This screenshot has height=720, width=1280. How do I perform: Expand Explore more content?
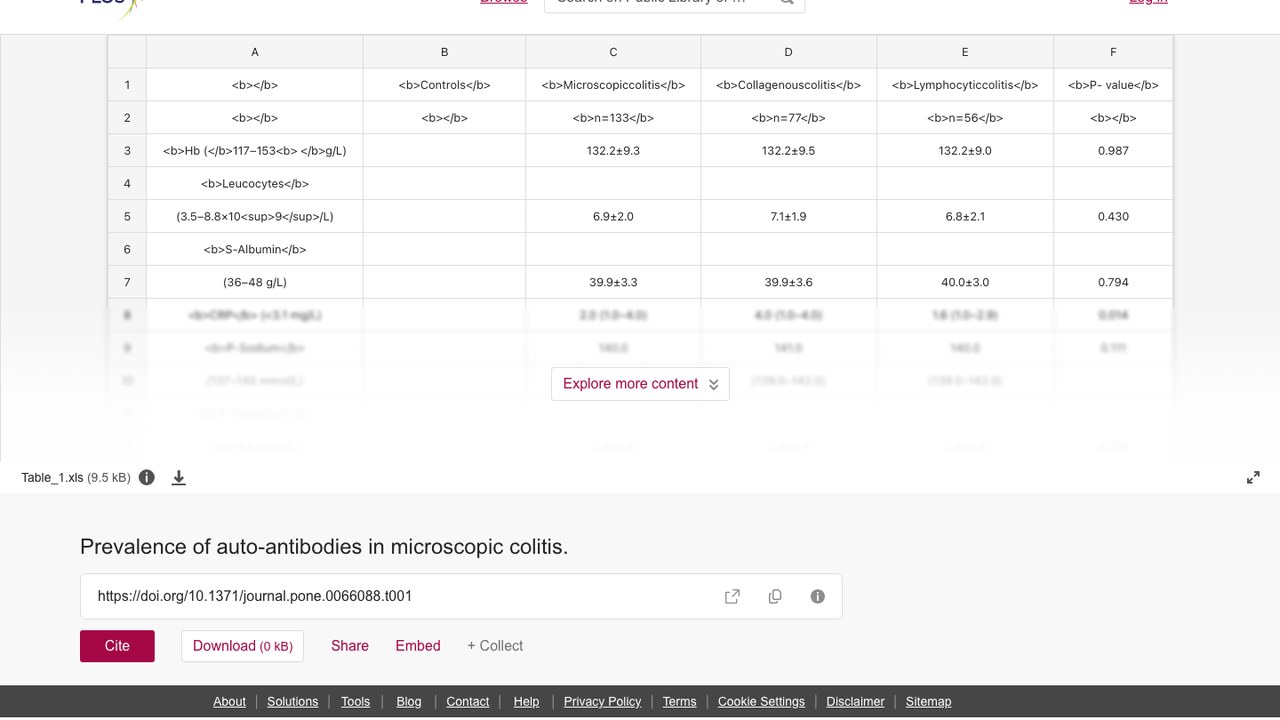640,384
